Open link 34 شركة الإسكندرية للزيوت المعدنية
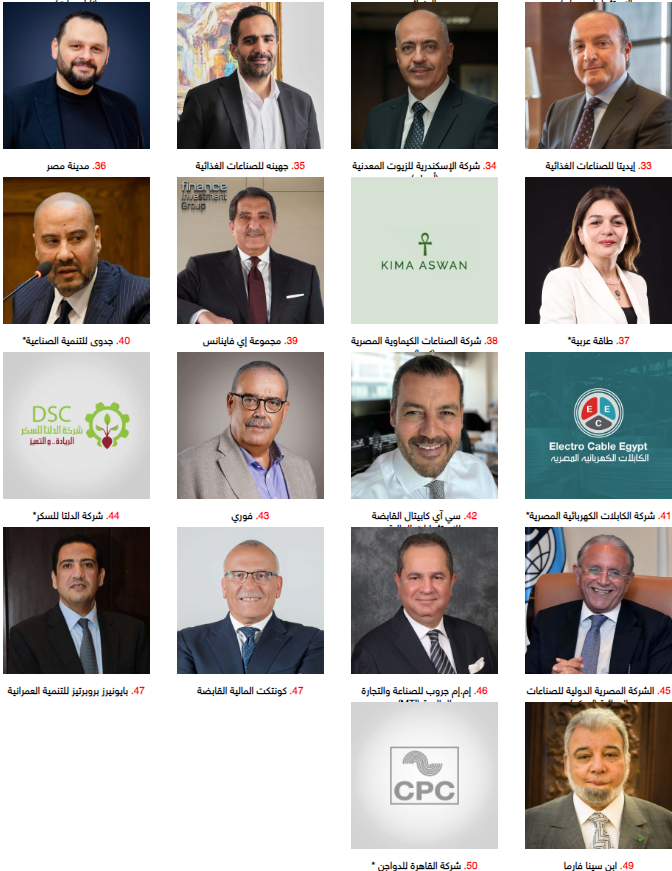Image resolution: width=672 pixels, height=871 pixels. [x=424, y=166]
